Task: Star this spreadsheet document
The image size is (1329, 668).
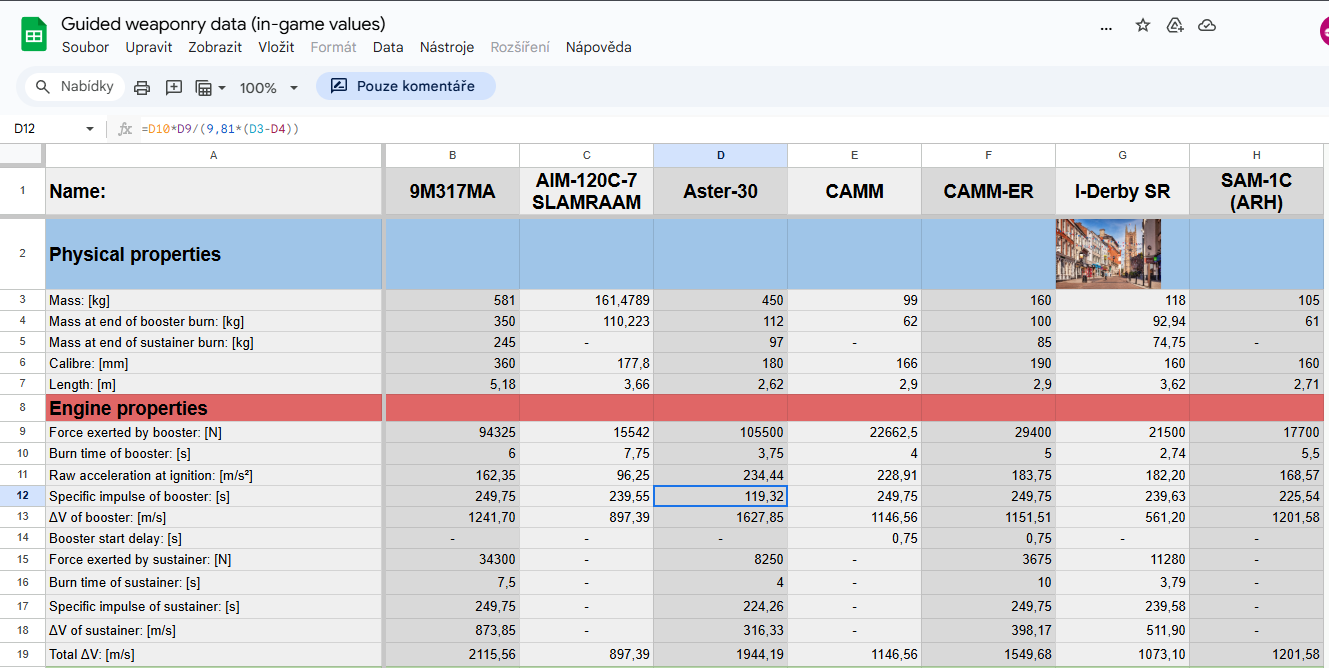Action: (x=1143, y=26)
